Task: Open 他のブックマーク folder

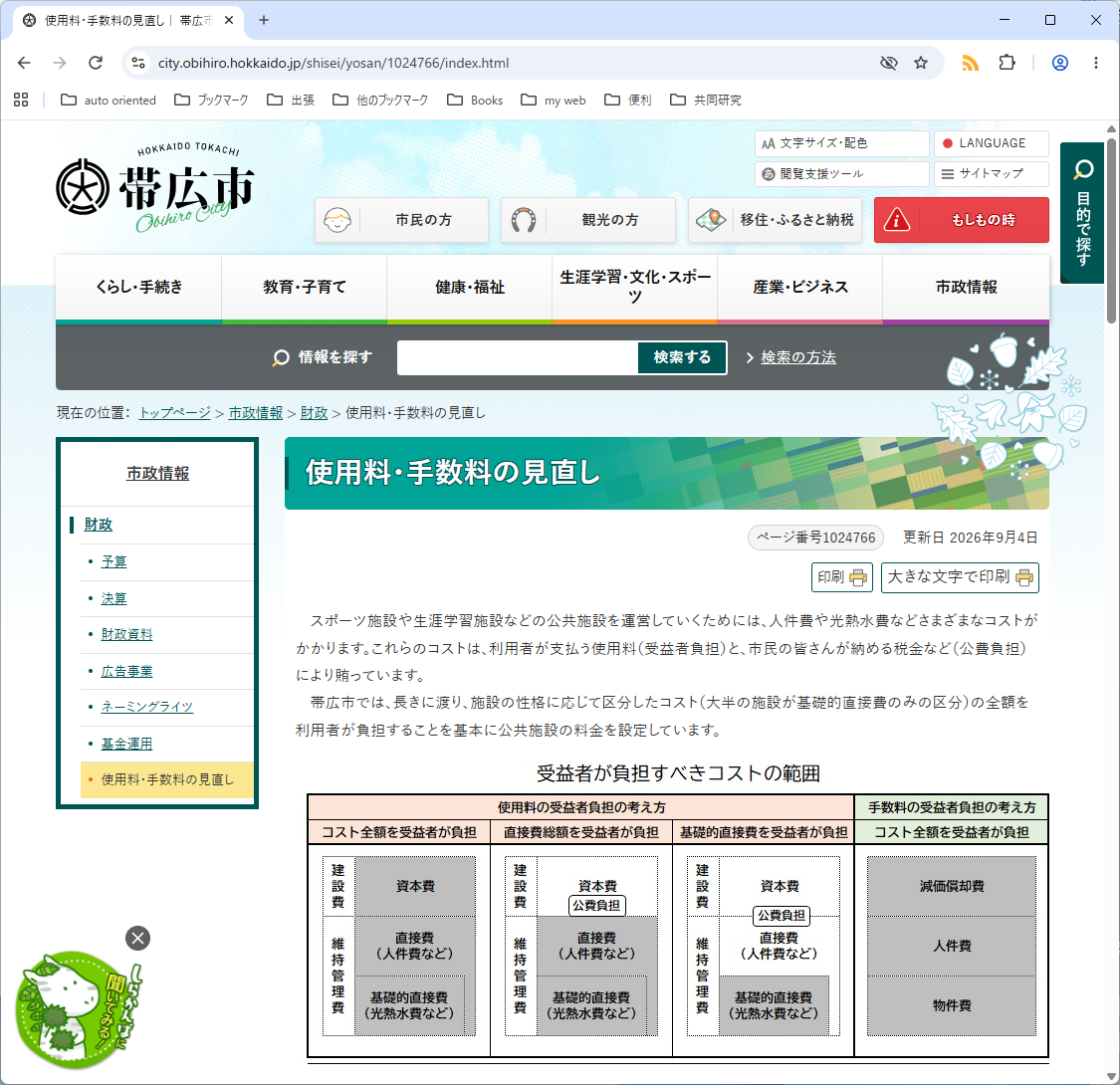Action: click(x=380, y=100)
